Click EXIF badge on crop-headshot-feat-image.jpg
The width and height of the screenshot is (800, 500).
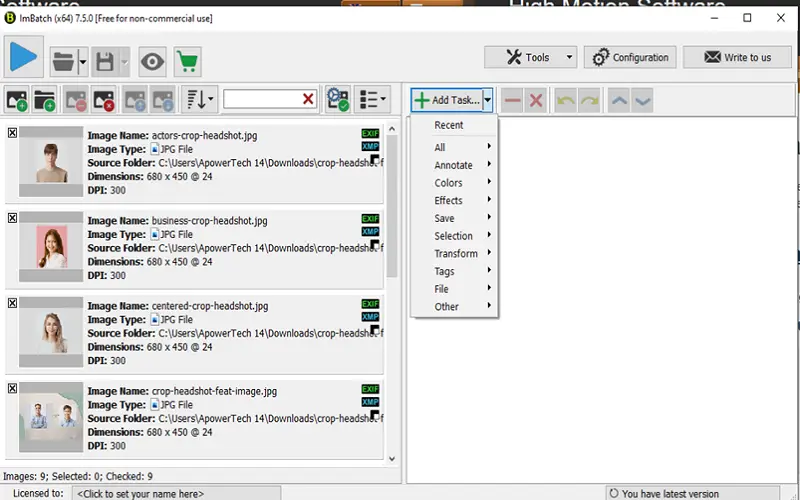pyautogui.click(x=370, y=389)
